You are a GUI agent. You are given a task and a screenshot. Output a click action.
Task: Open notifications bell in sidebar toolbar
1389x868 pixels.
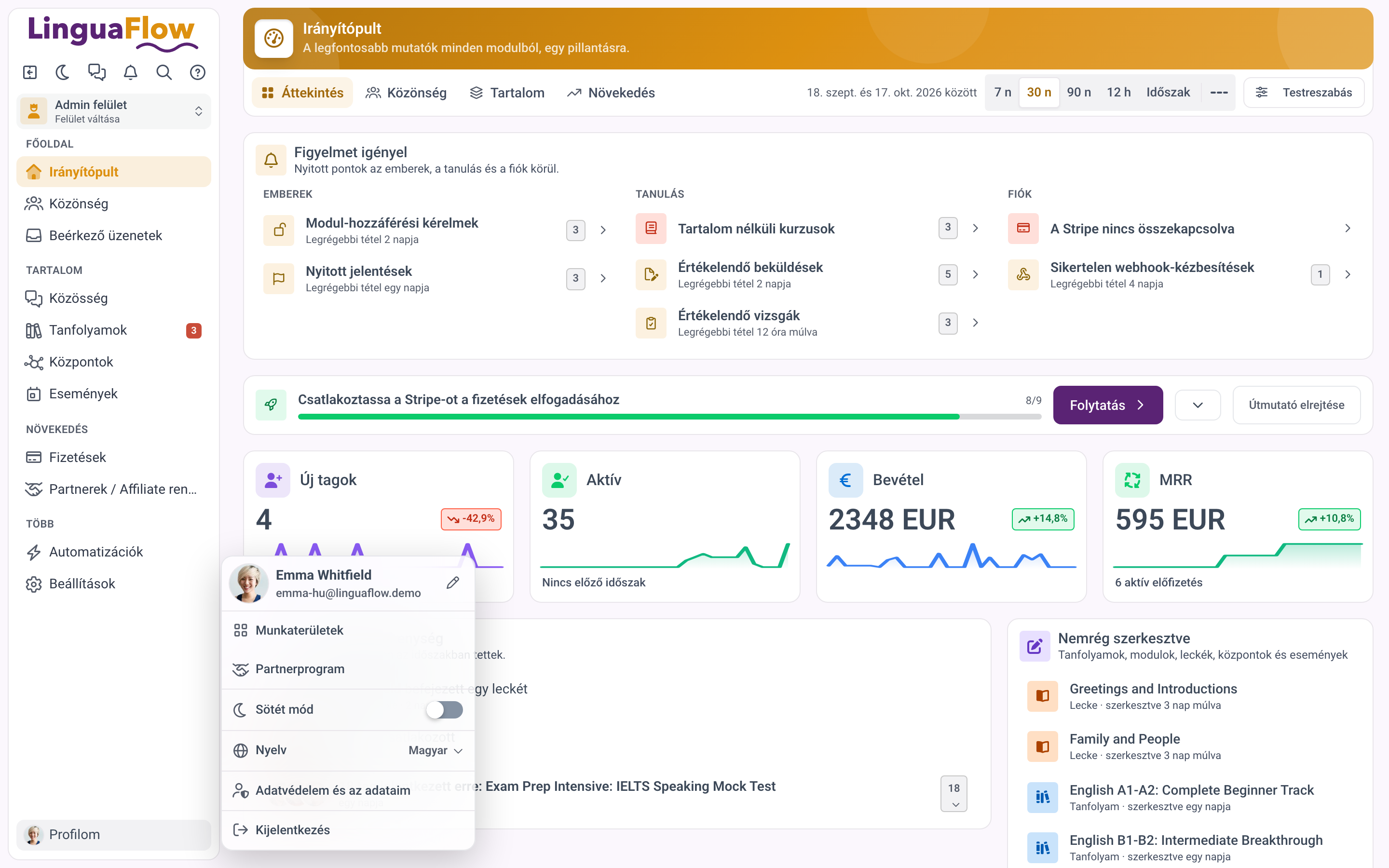pyautogui.click(x=130, y=72)
